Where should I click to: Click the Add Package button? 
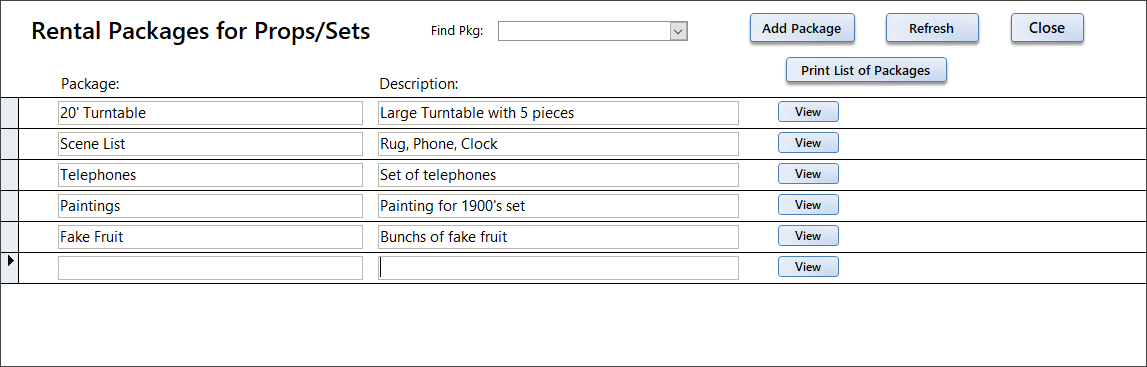tap(802, 29)
